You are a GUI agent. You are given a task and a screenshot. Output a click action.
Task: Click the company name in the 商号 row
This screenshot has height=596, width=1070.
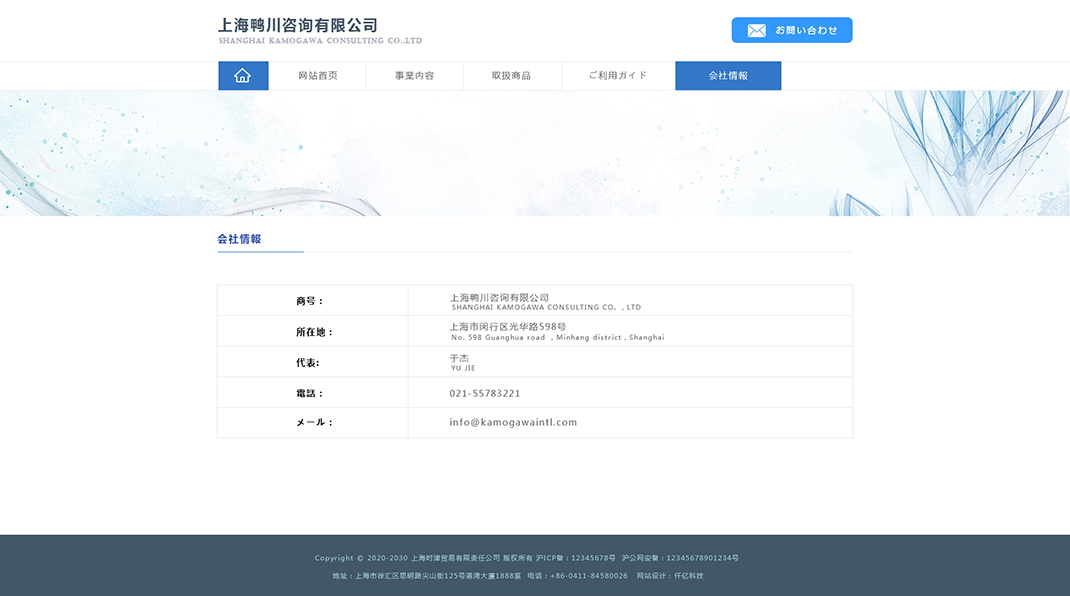pyautogui.click(x=499, y=298)
